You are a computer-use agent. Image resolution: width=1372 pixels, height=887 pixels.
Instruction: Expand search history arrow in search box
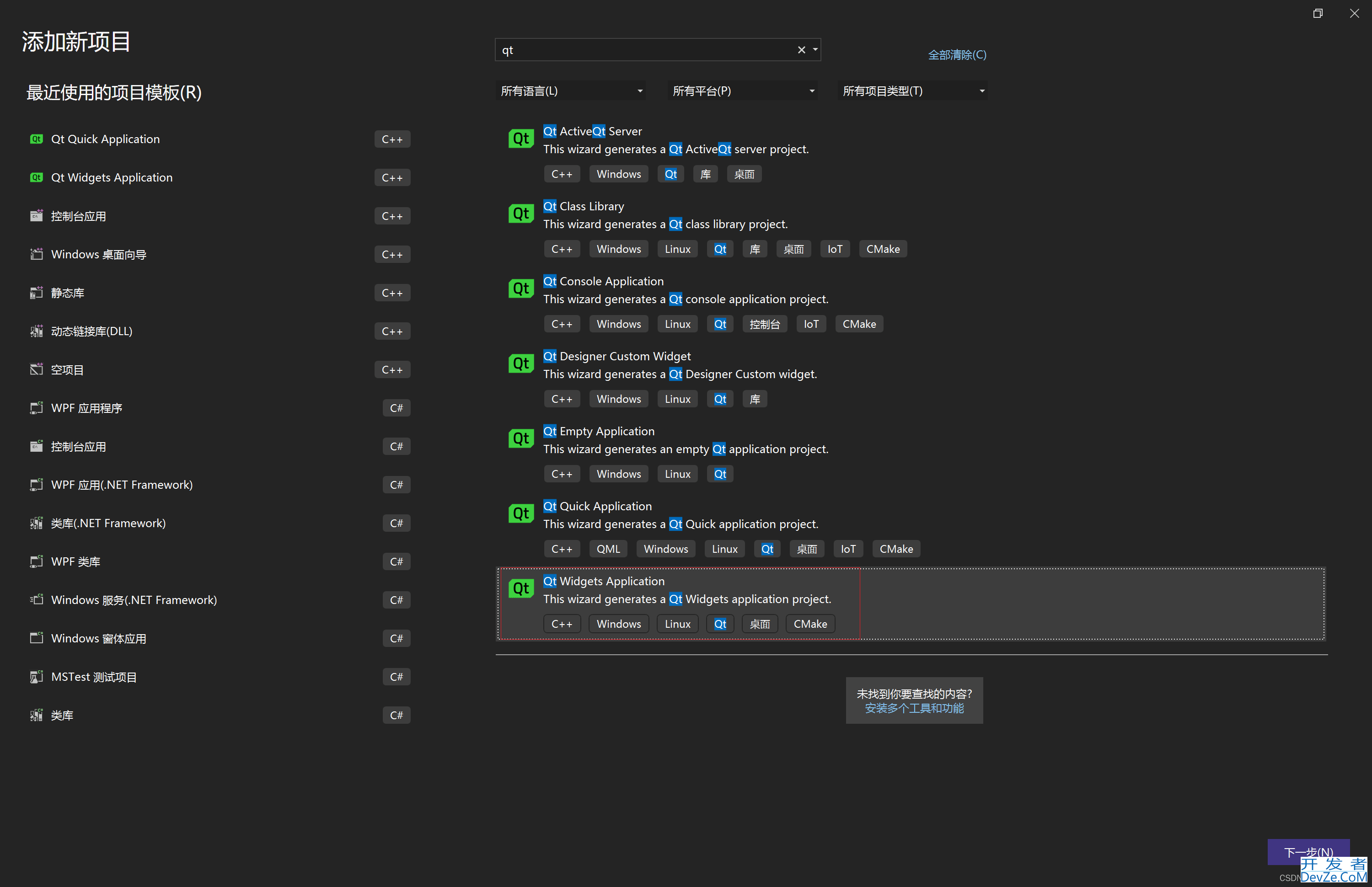815,50
